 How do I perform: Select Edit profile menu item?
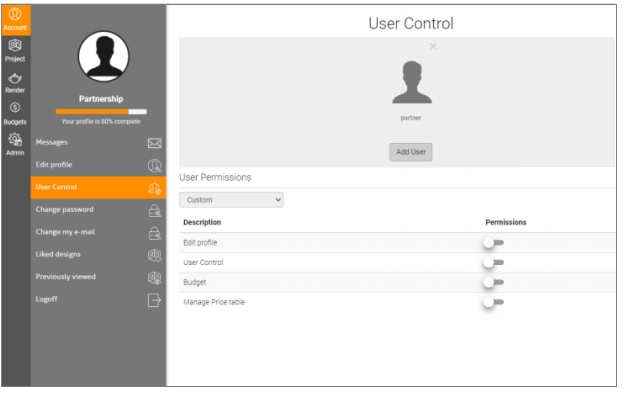(99, 165)
